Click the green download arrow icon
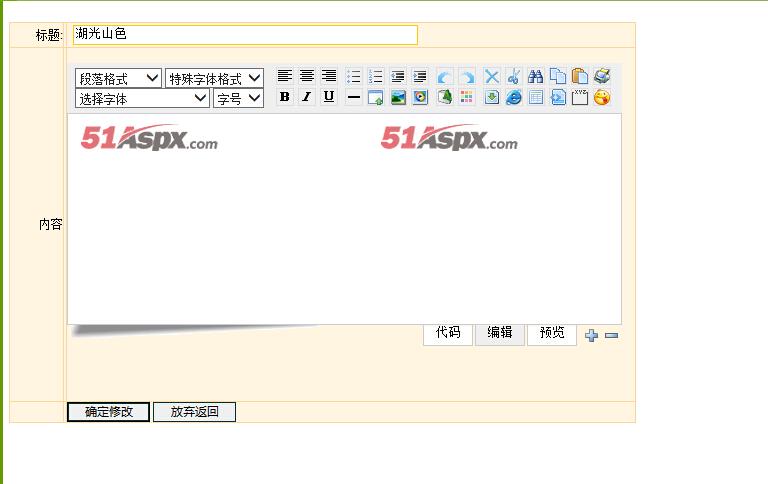768x484 pixels. [x=492, y=97]
